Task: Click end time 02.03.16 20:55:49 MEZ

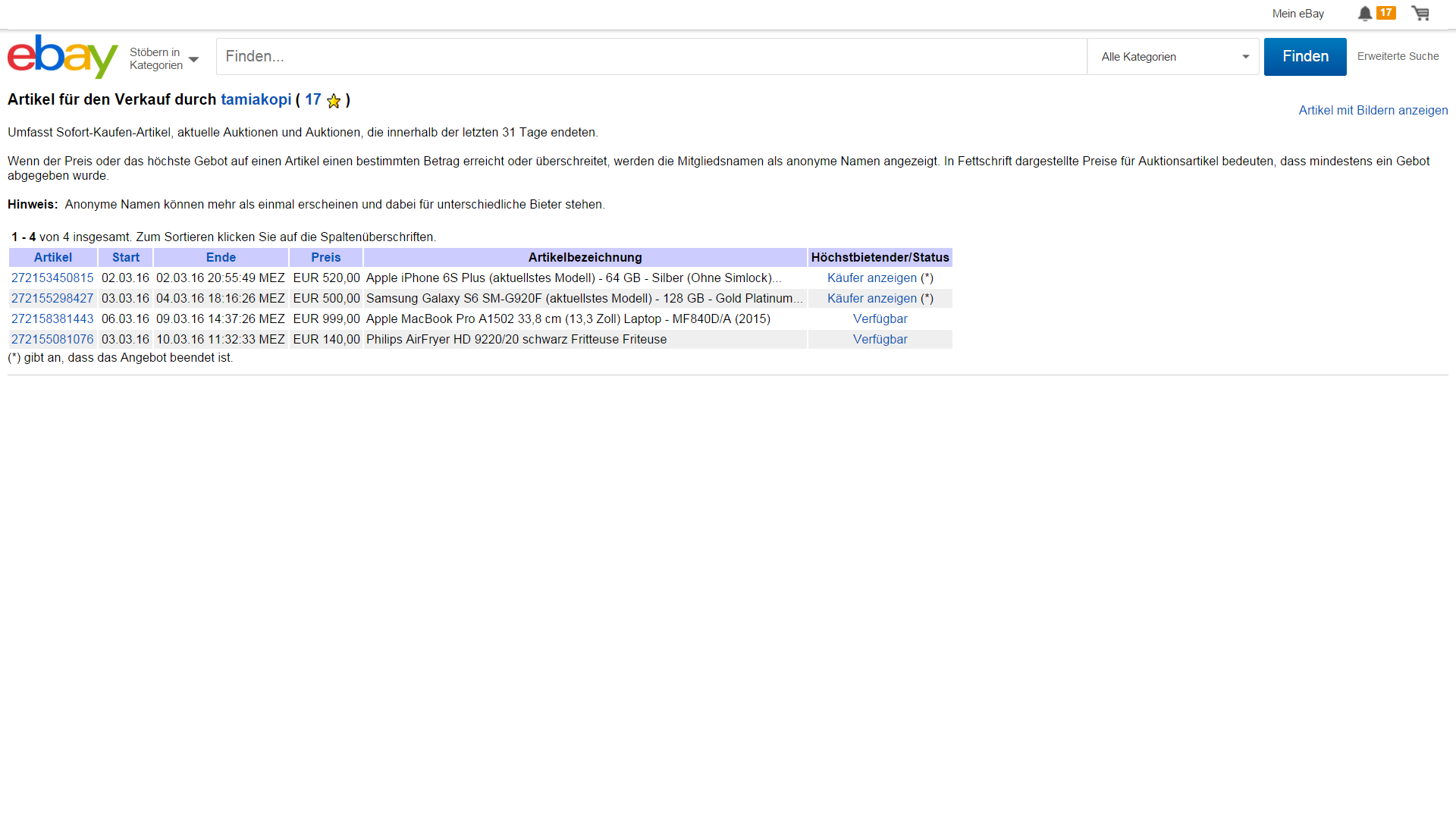Action: pos(221,278)
